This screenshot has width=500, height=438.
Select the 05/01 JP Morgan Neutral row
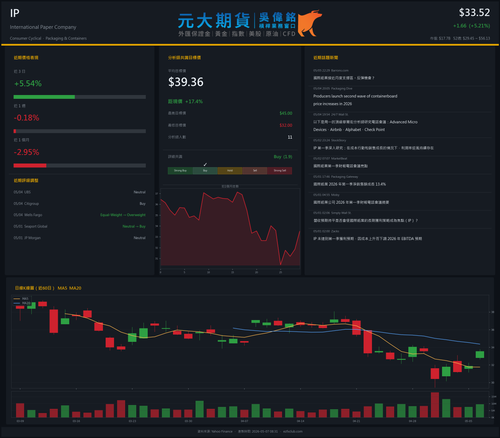click(x=80, y=238)
